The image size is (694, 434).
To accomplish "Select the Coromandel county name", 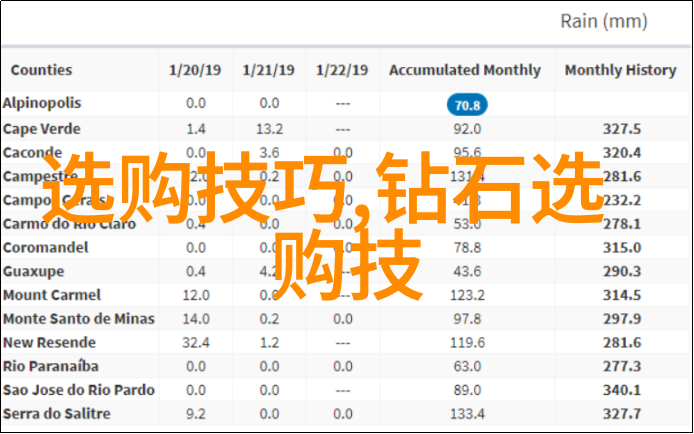I will pyautogui.click(x=46, y=247).
